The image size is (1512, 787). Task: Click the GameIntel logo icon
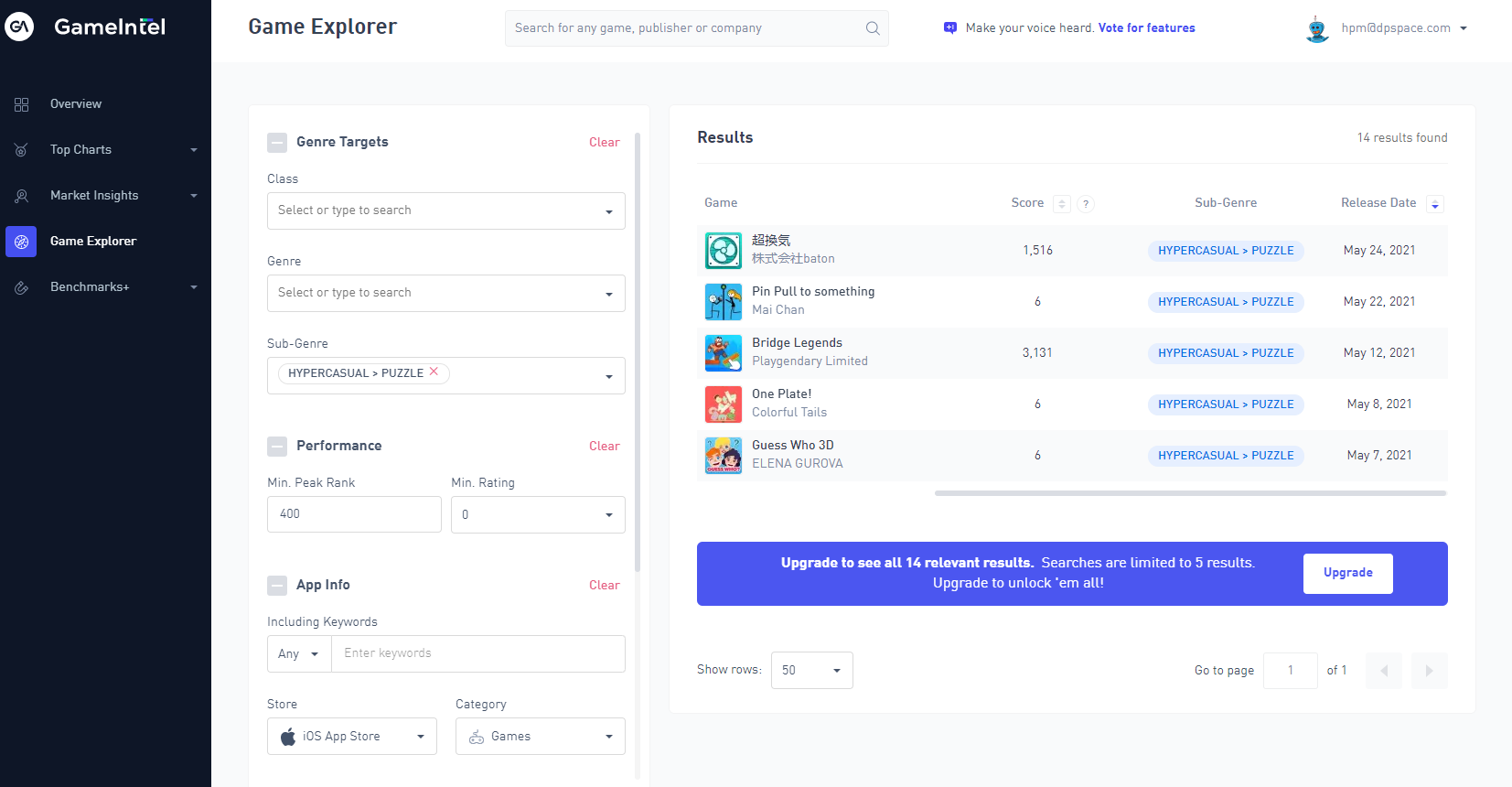19,27
